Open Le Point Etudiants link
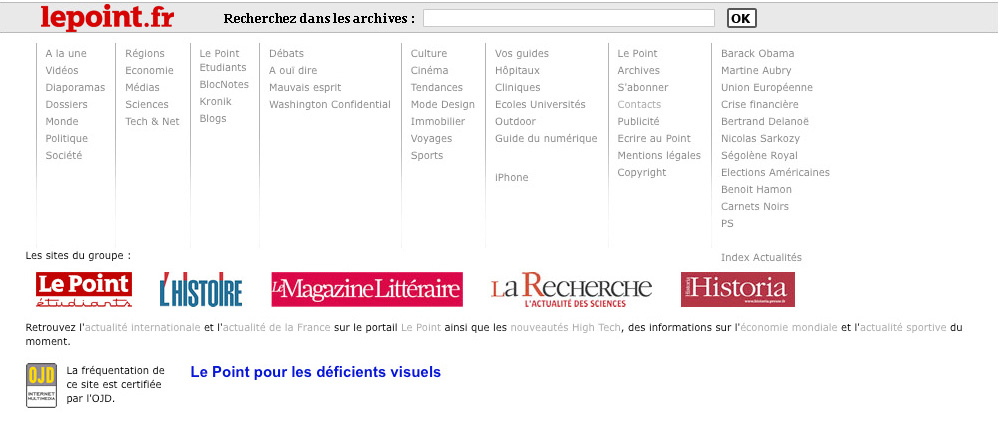This screenshot has height=425, width=1000. [223, 61]
